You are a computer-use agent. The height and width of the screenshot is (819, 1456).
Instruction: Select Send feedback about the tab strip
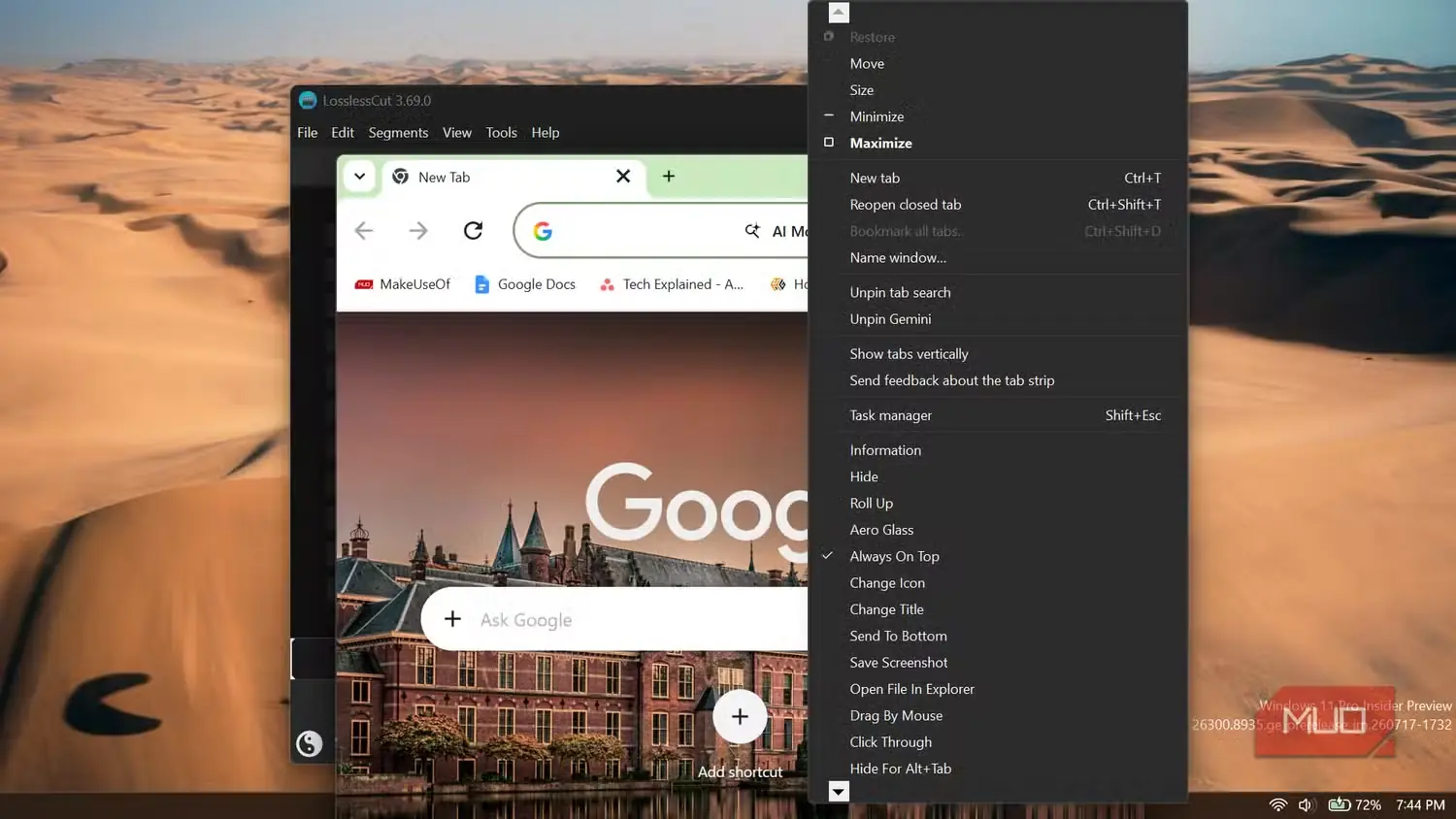point(998,380)
